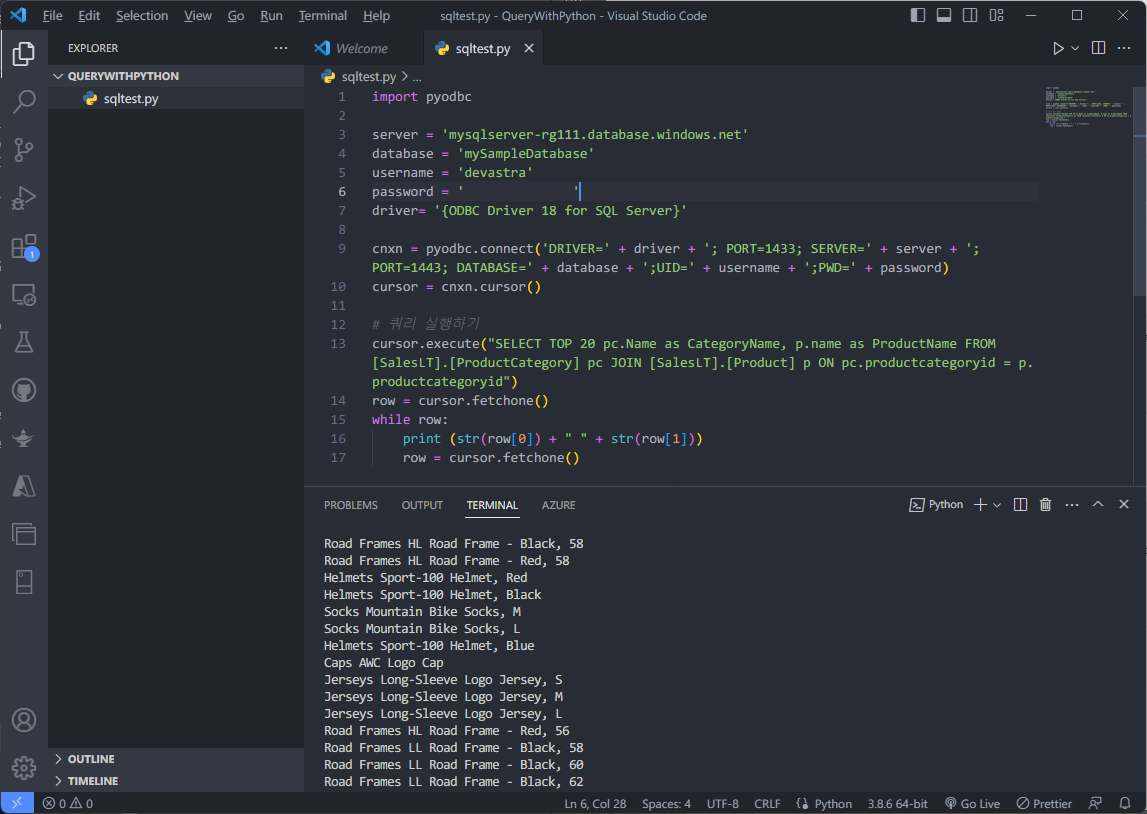Screen dimensions: 1147x814
Task: Open Explorer views and more actions
Action: [x=281, y=48]
